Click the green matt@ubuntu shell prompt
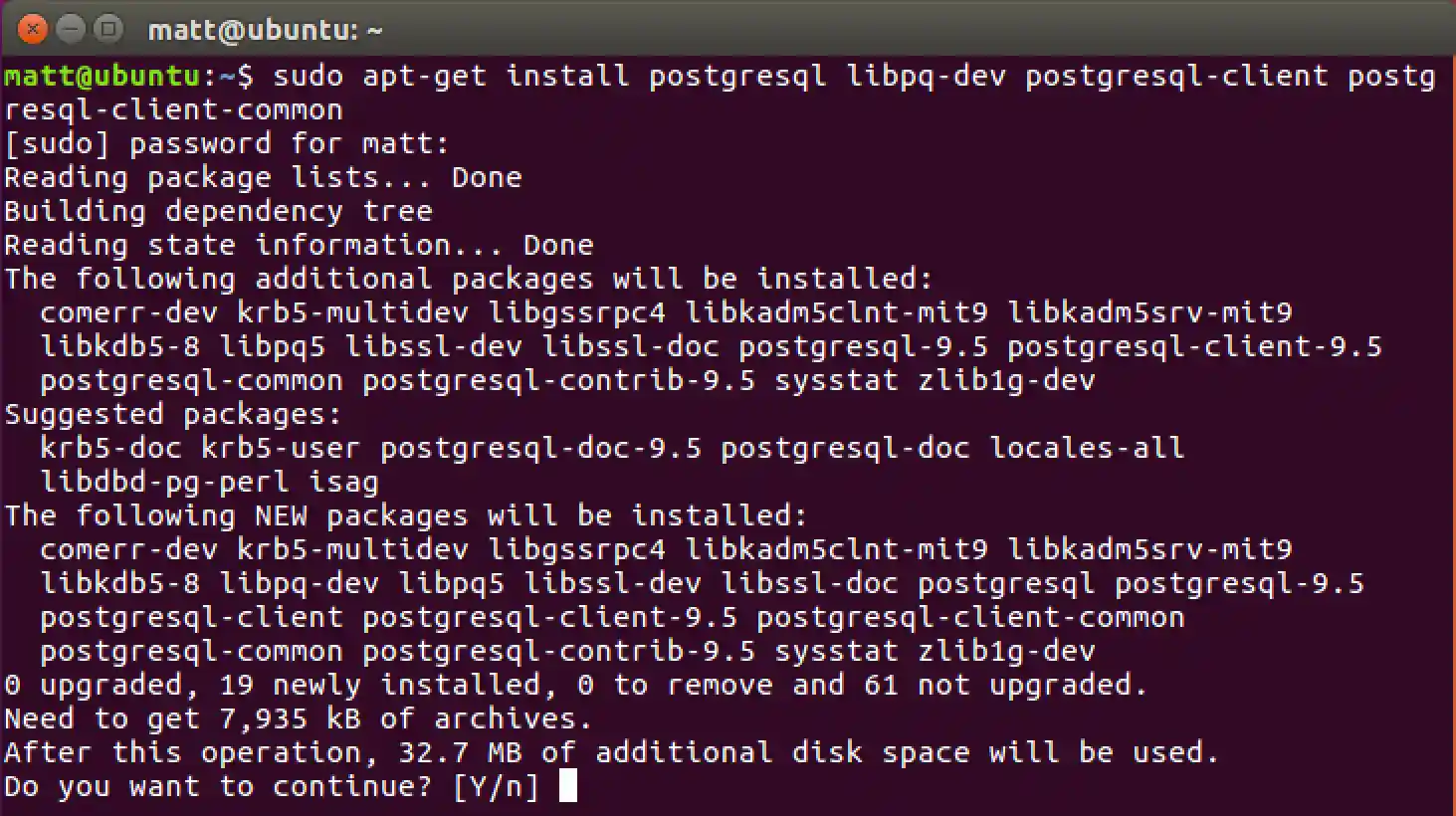 pos(103,76)
